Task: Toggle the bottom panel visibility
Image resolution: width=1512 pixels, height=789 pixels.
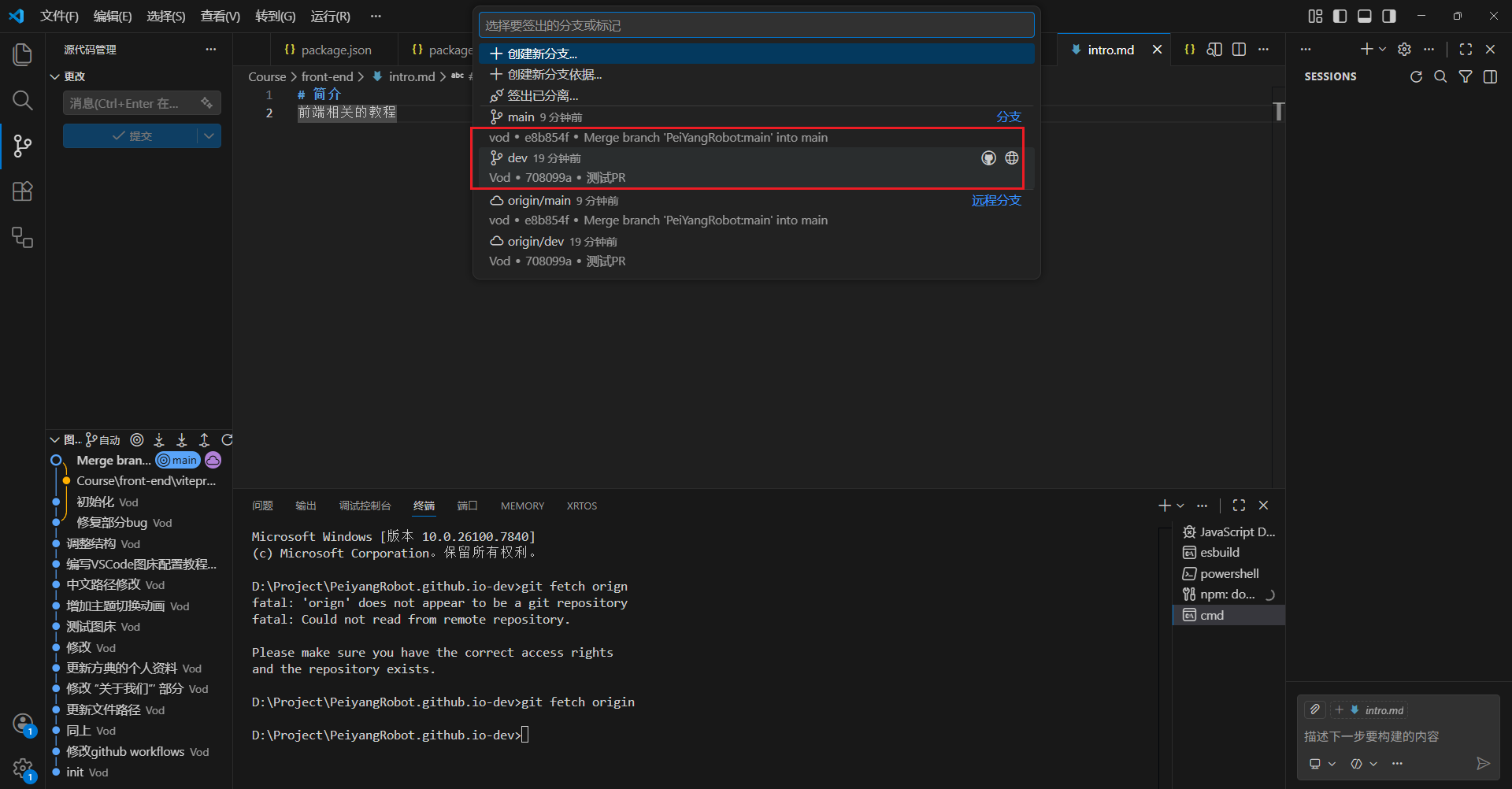Action: 1365,16
